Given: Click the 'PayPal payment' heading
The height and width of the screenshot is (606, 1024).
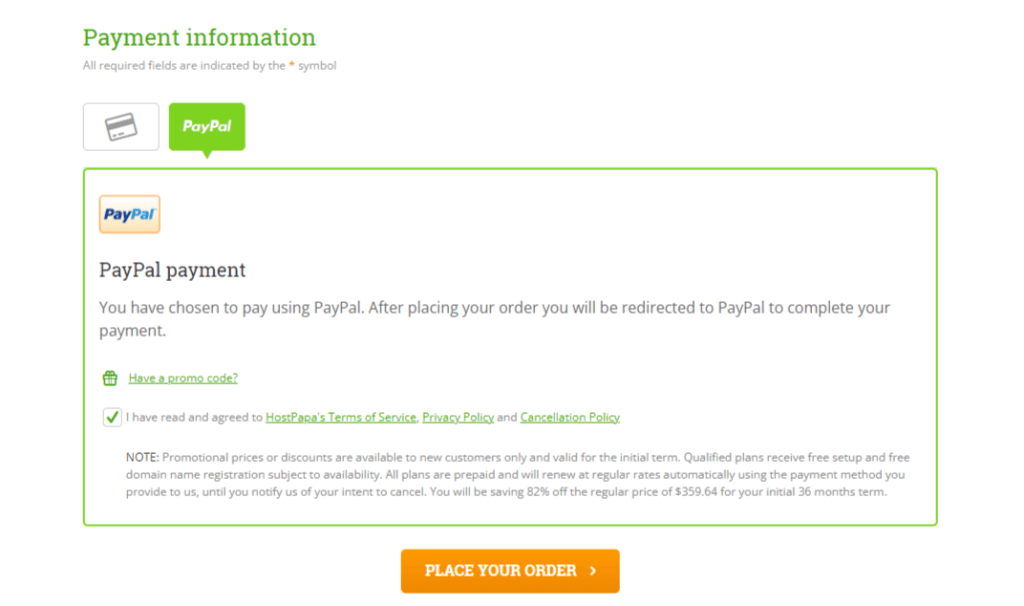Looking at the screenshot, I should (x=172, y=270).
